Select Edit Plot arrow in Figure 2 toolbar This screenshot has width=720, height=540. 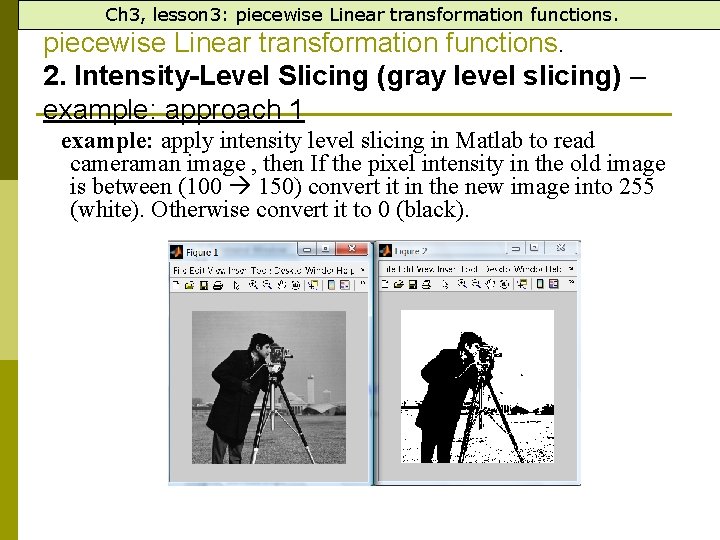(x=446, y=285)
